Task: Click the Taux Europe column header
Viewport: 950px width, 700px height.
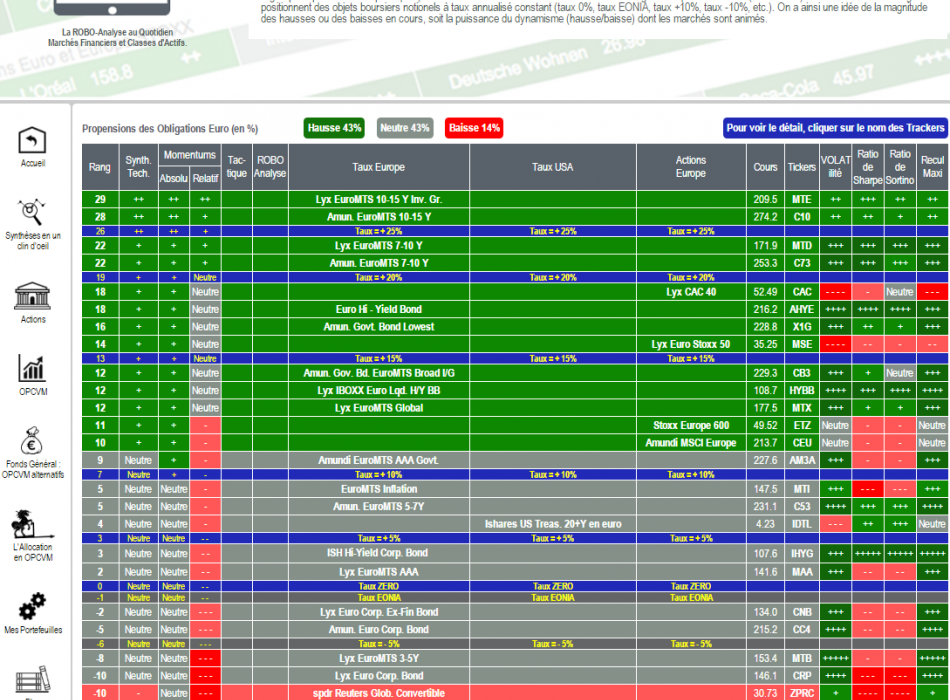Action: coord(379,167)
